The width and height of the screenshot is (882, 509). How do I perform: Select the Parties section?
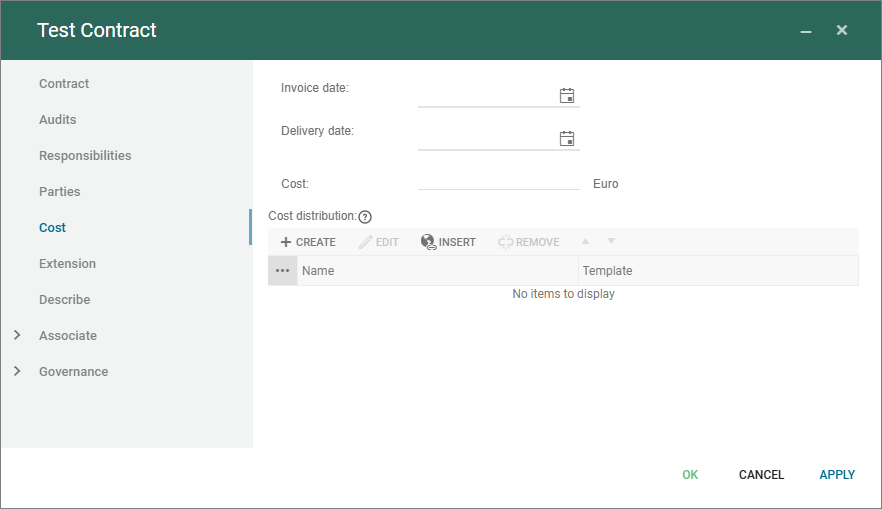60,192
